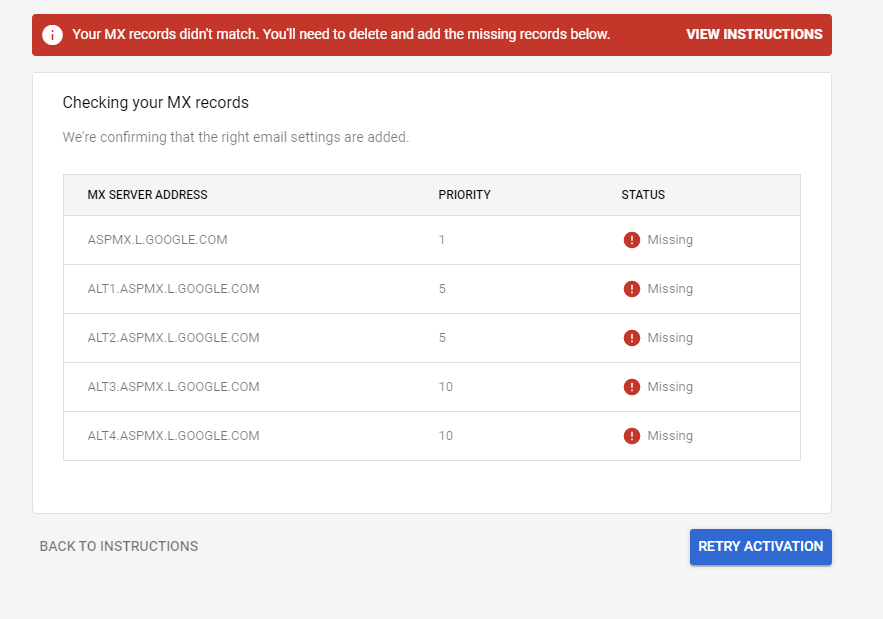Click Missing error icon for ASPMX.L.GOOGLE.COM
This screenshot has width=883, height=619.
[632, 240]
